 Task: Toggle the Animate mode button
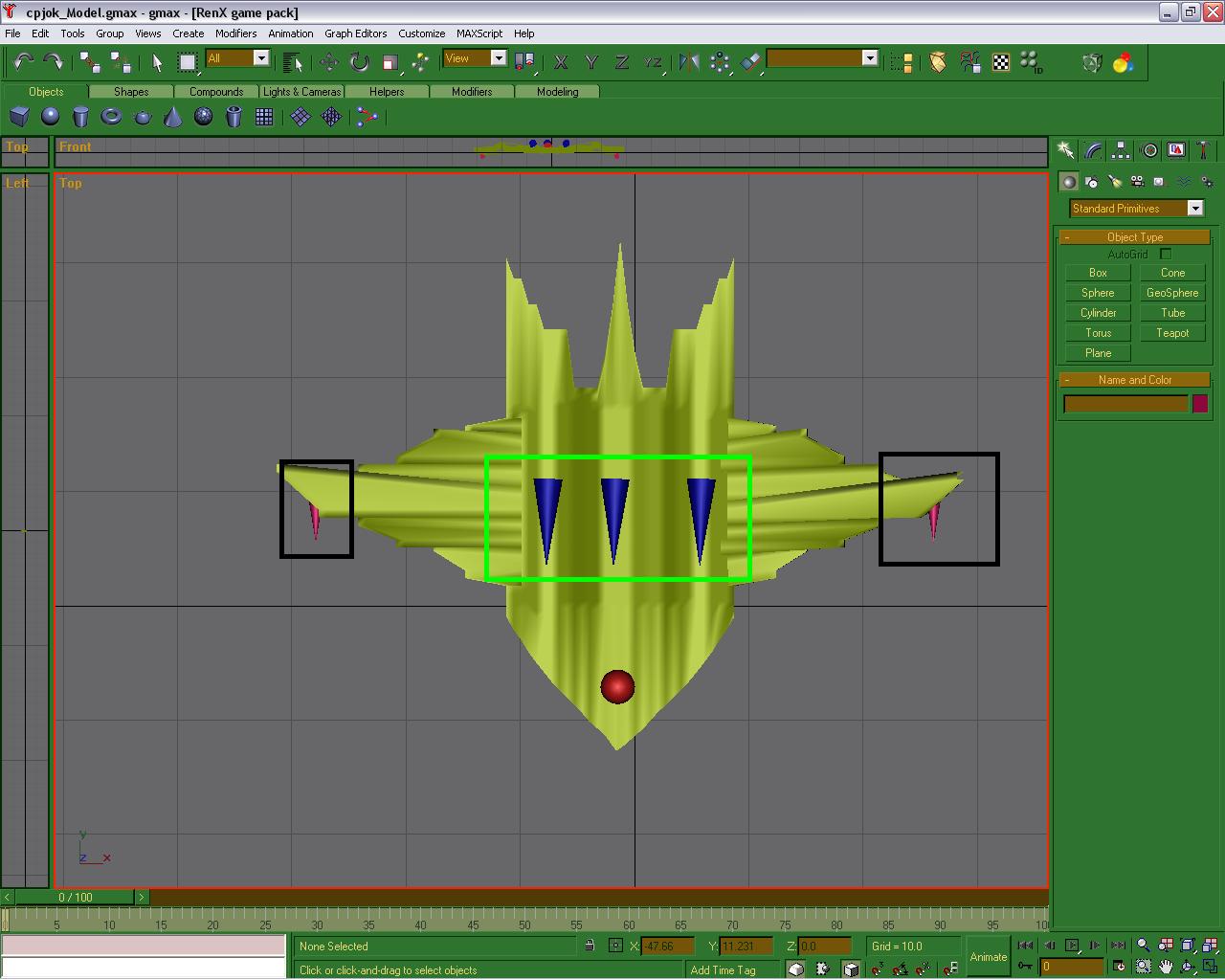tap(988, 956)
